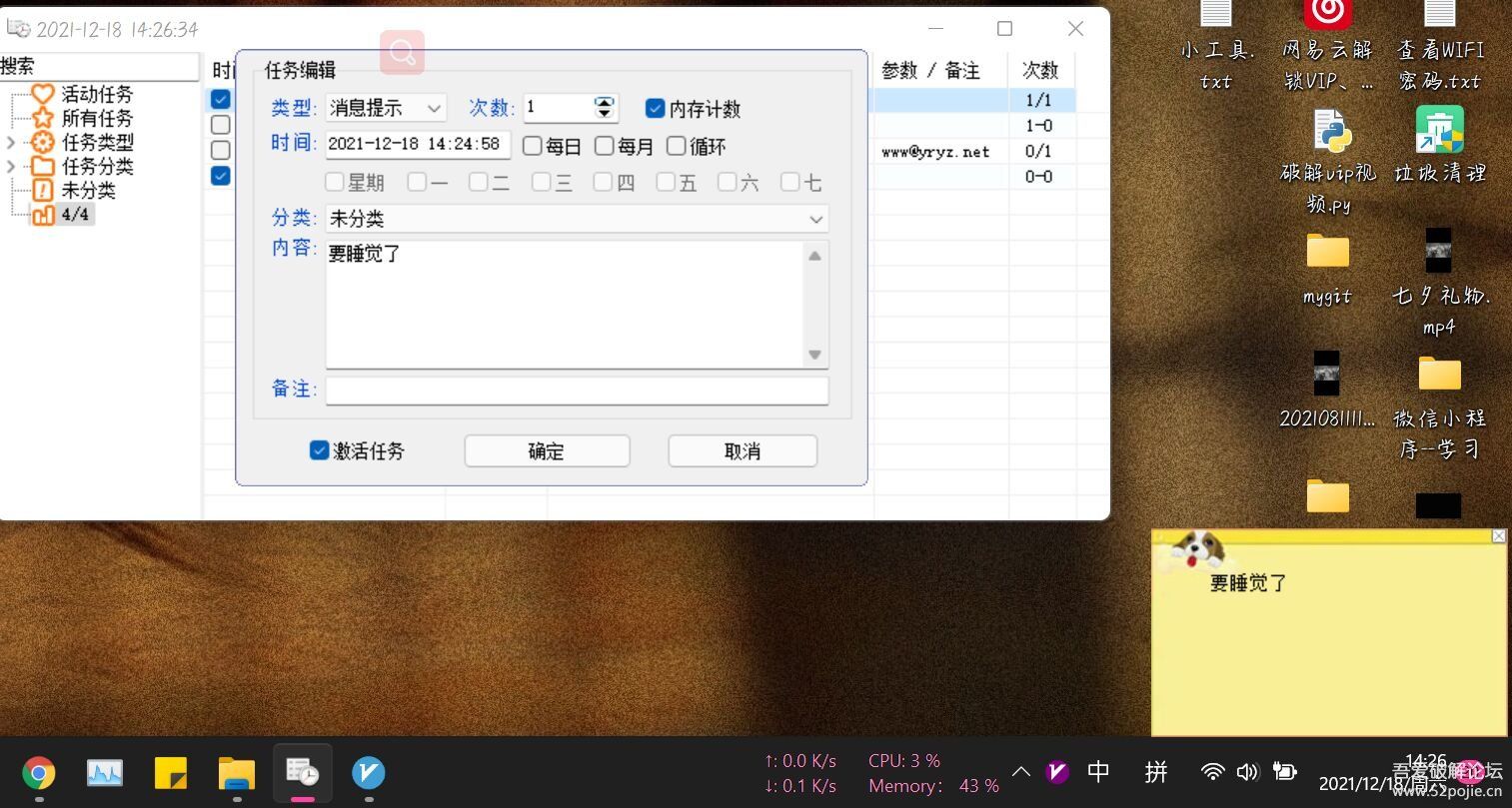Disable the 激活任务 checkbox
1512x808 pixels.
pos(320,450)
